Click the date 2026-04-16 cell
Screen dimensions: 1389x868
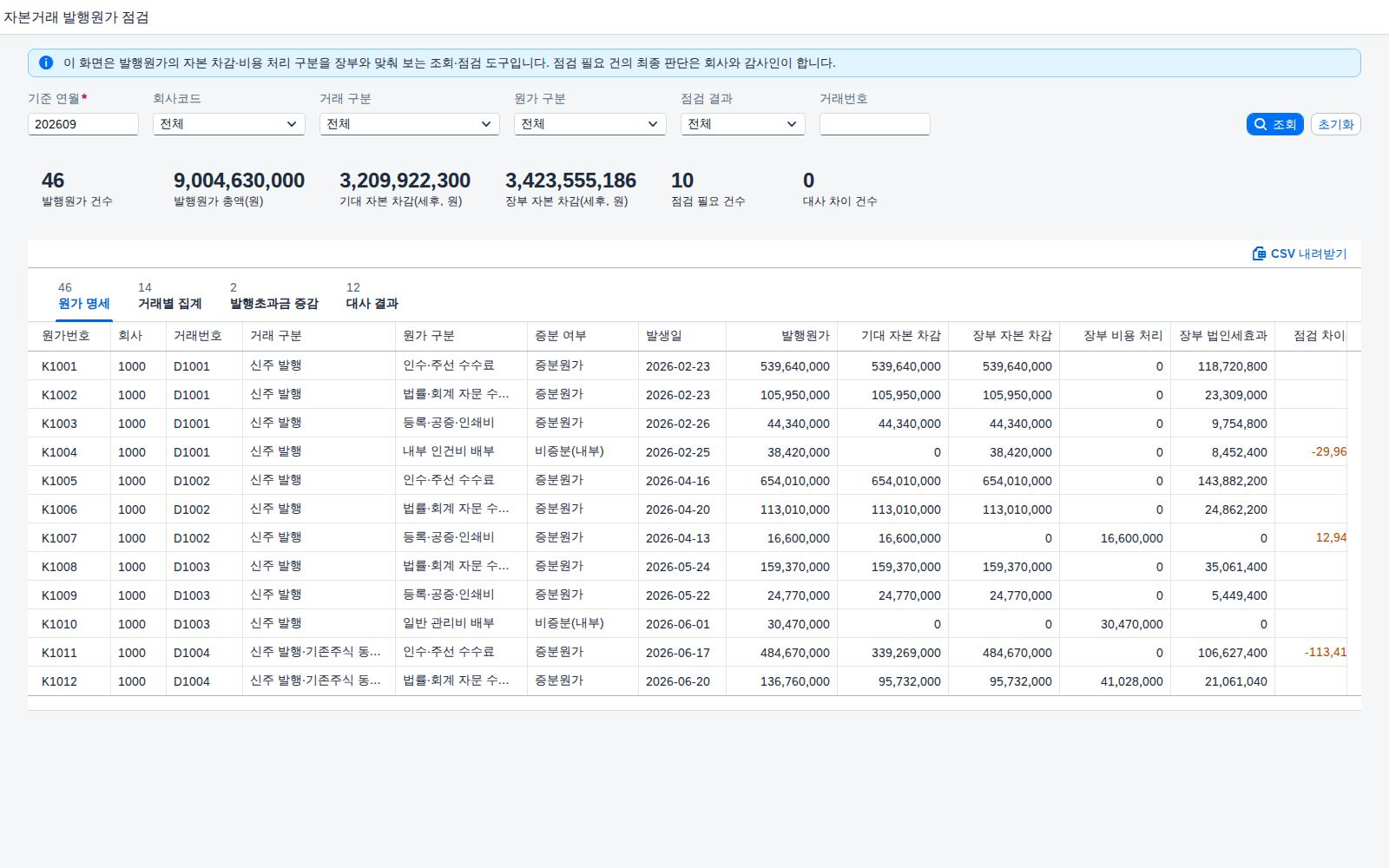click(x=682, y=481)
